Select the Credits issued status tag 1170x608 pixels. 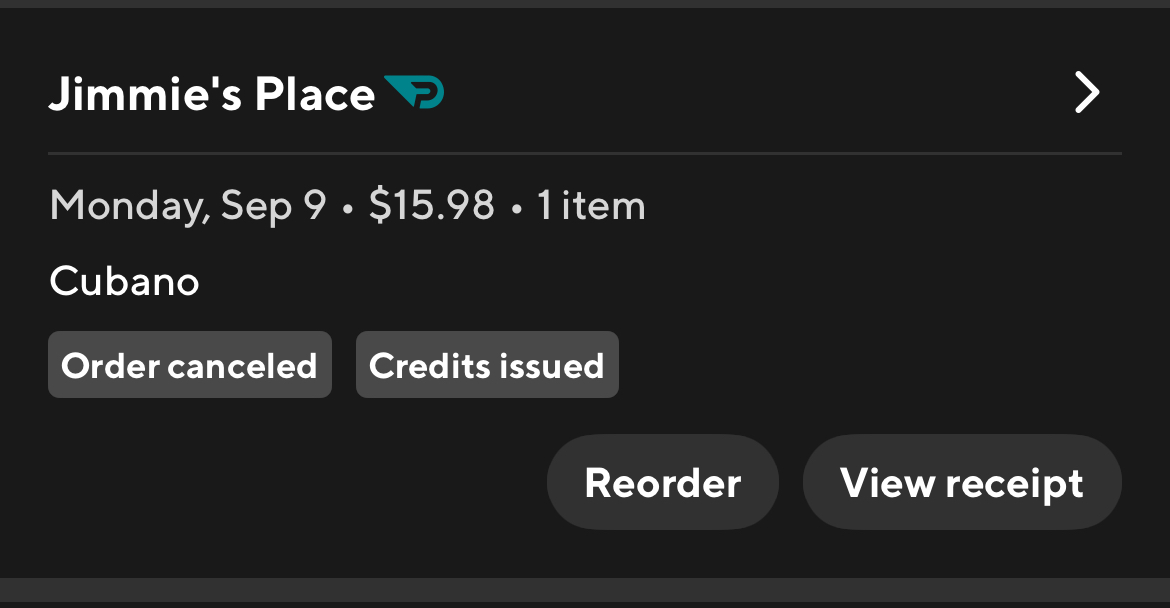pyautogui.click(x=487, y=365)
